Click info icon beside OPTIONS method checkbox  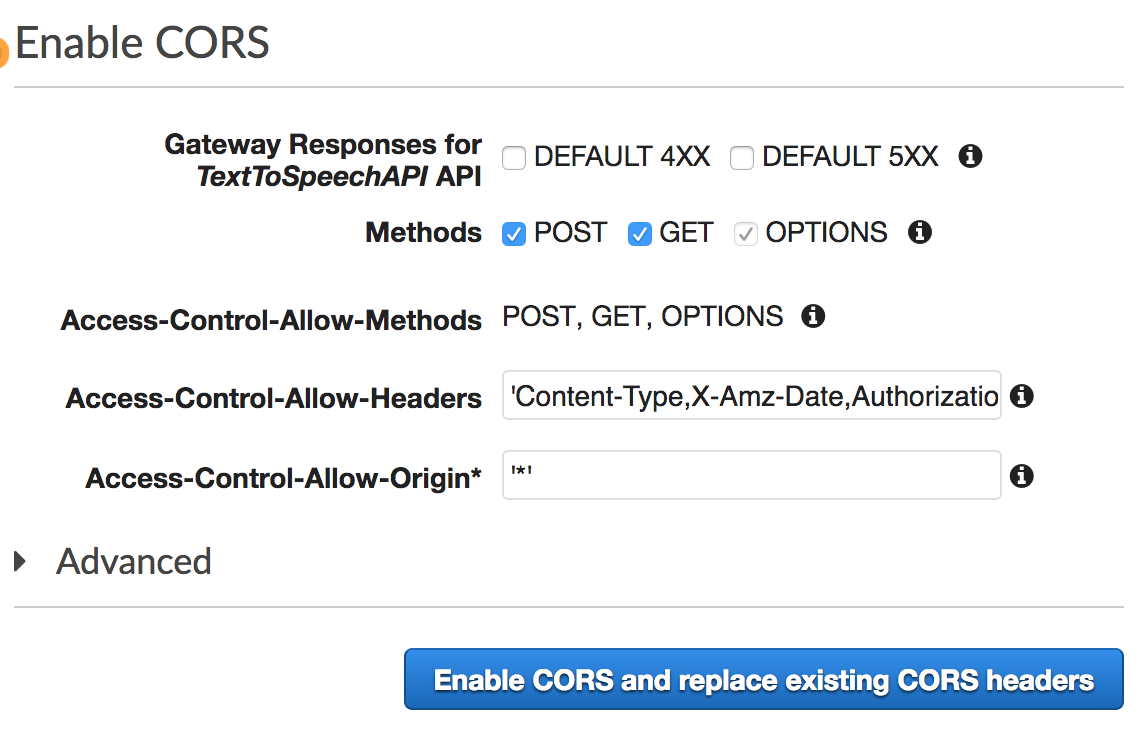tap(920, 232)
